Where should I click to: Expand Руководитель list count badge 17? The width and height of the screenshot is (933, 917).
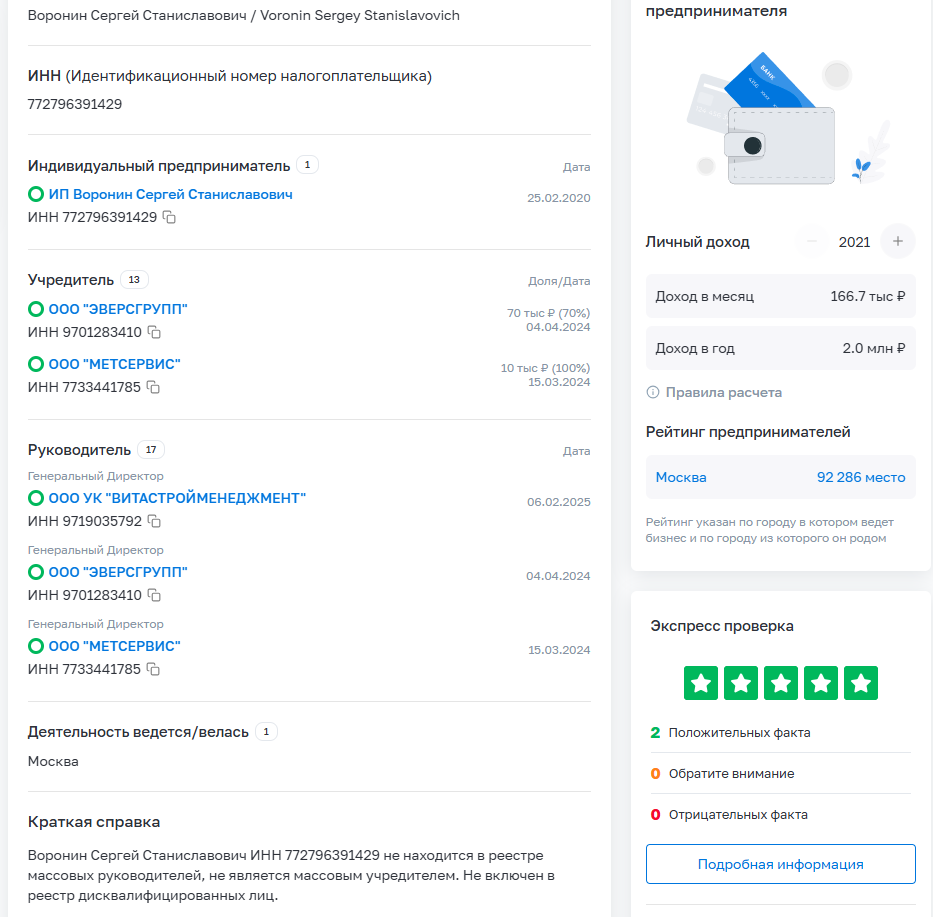pyautogui.click(x=151, y=450)
